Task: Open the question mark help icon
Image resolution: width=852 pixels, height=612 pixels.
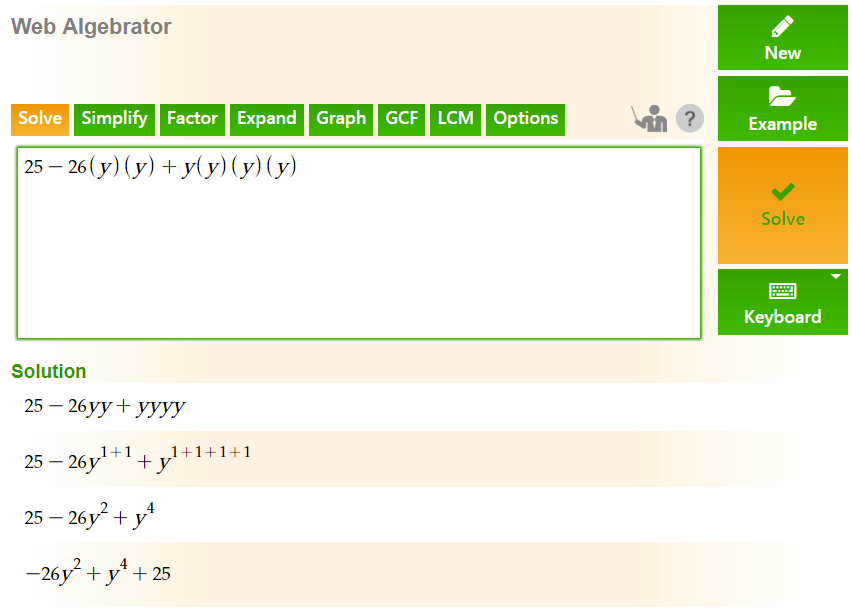Action: pos(690,118)
